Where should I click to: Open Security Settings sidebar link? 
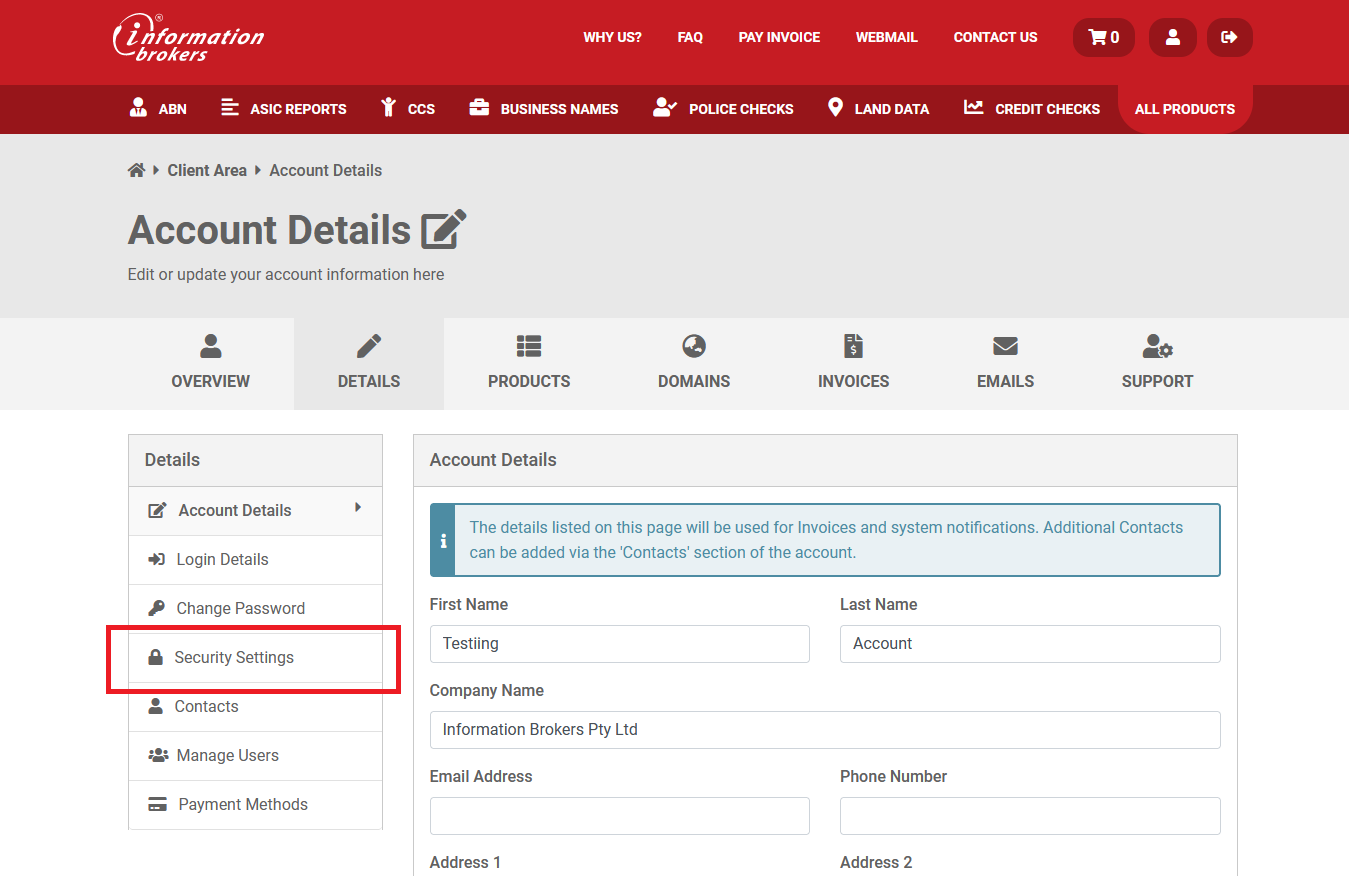tap(256, 658)
